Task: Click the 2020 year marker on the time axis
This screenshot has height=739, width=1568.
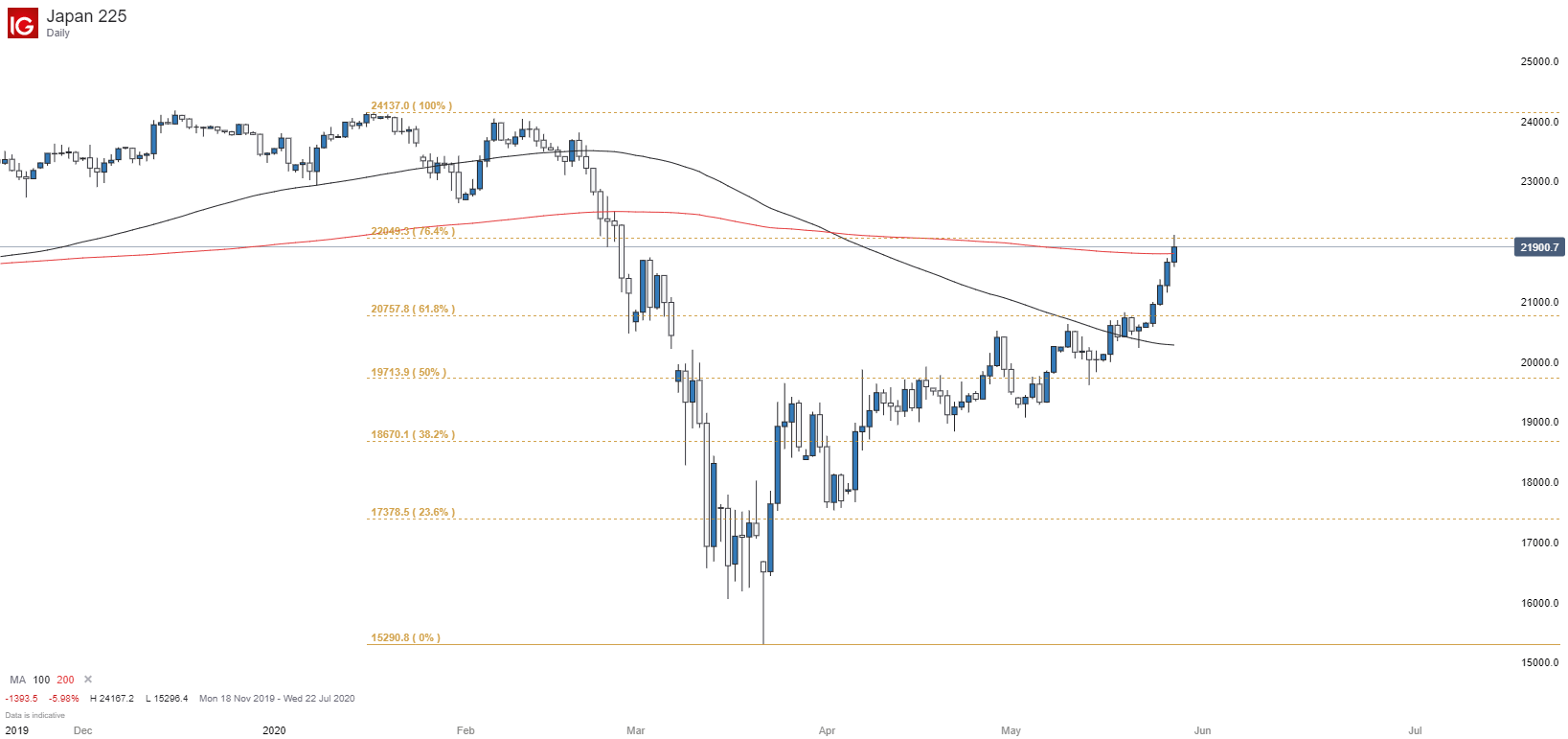Action: (274, 730)
